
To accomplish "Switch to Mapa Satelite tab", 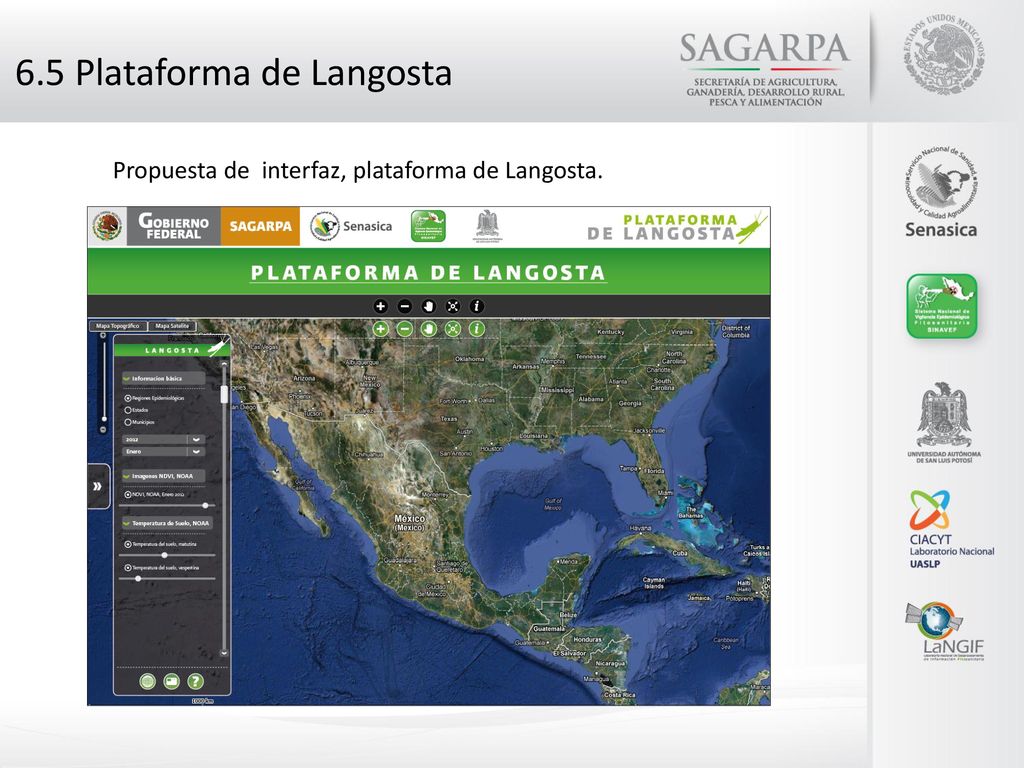I will point(172,326).
